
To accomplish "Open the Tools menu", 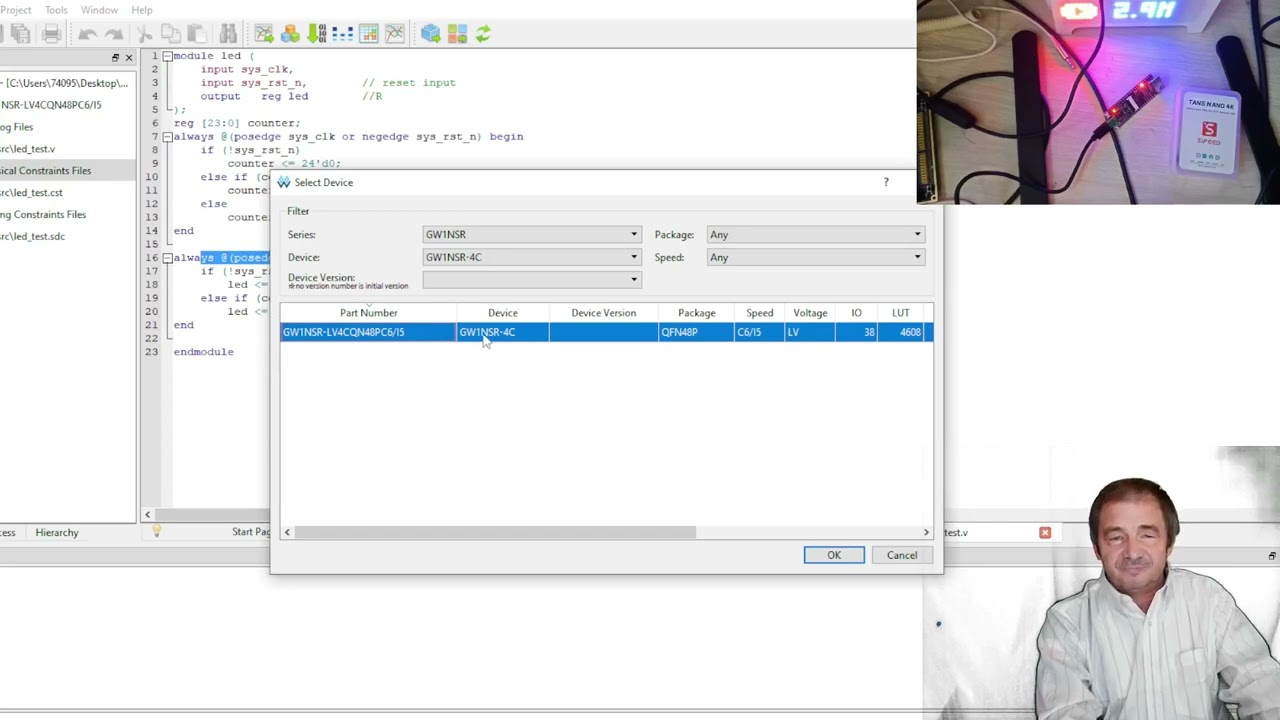I will click(56, 10).
